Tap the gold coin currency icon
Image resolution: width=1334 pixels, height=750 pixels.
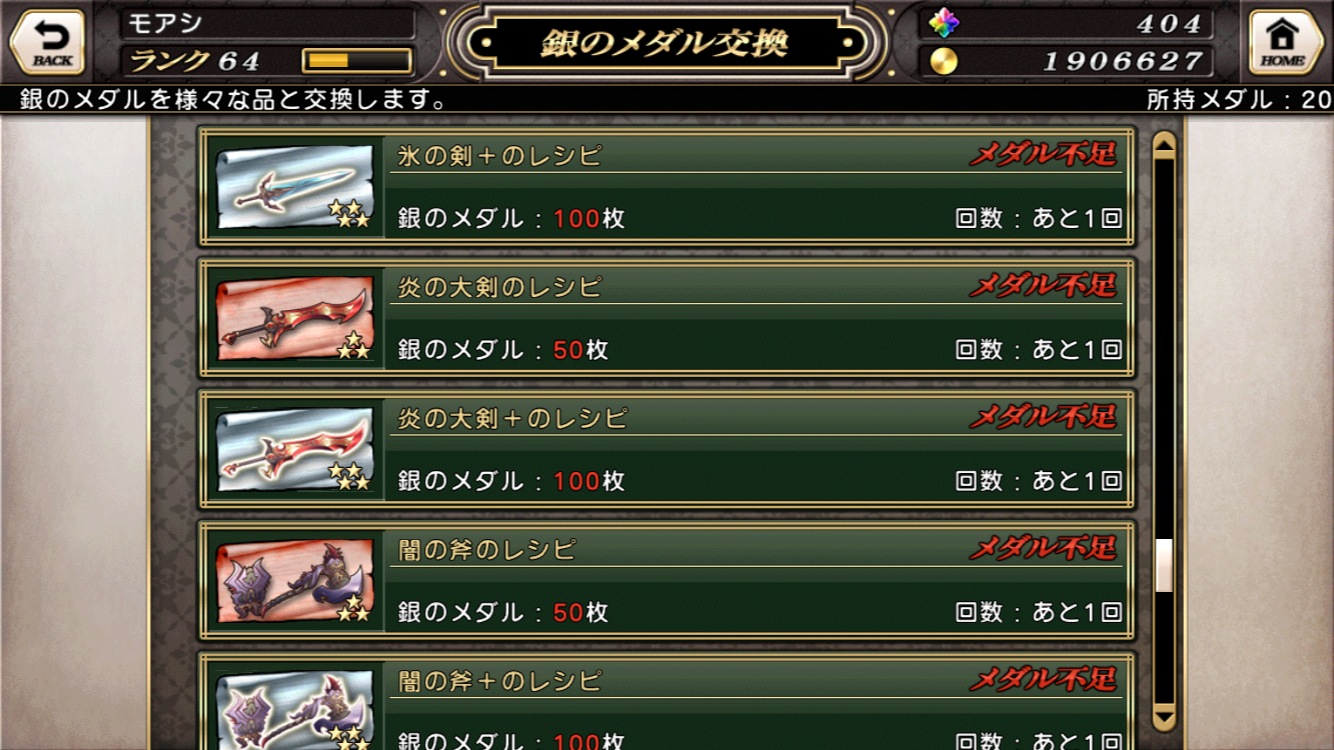point(943,62)
